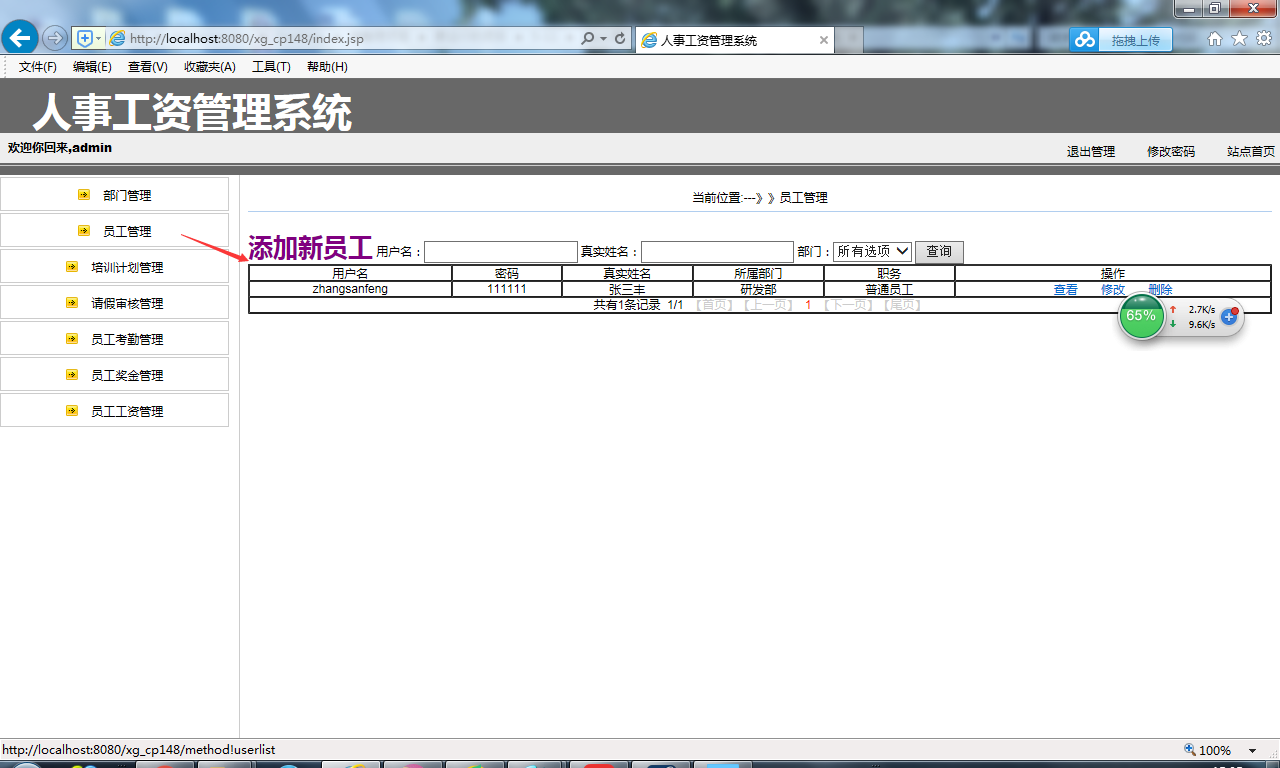1280x768 pixels.
Task: Click the browser address bar URL
Action: (x=247, y=39)
